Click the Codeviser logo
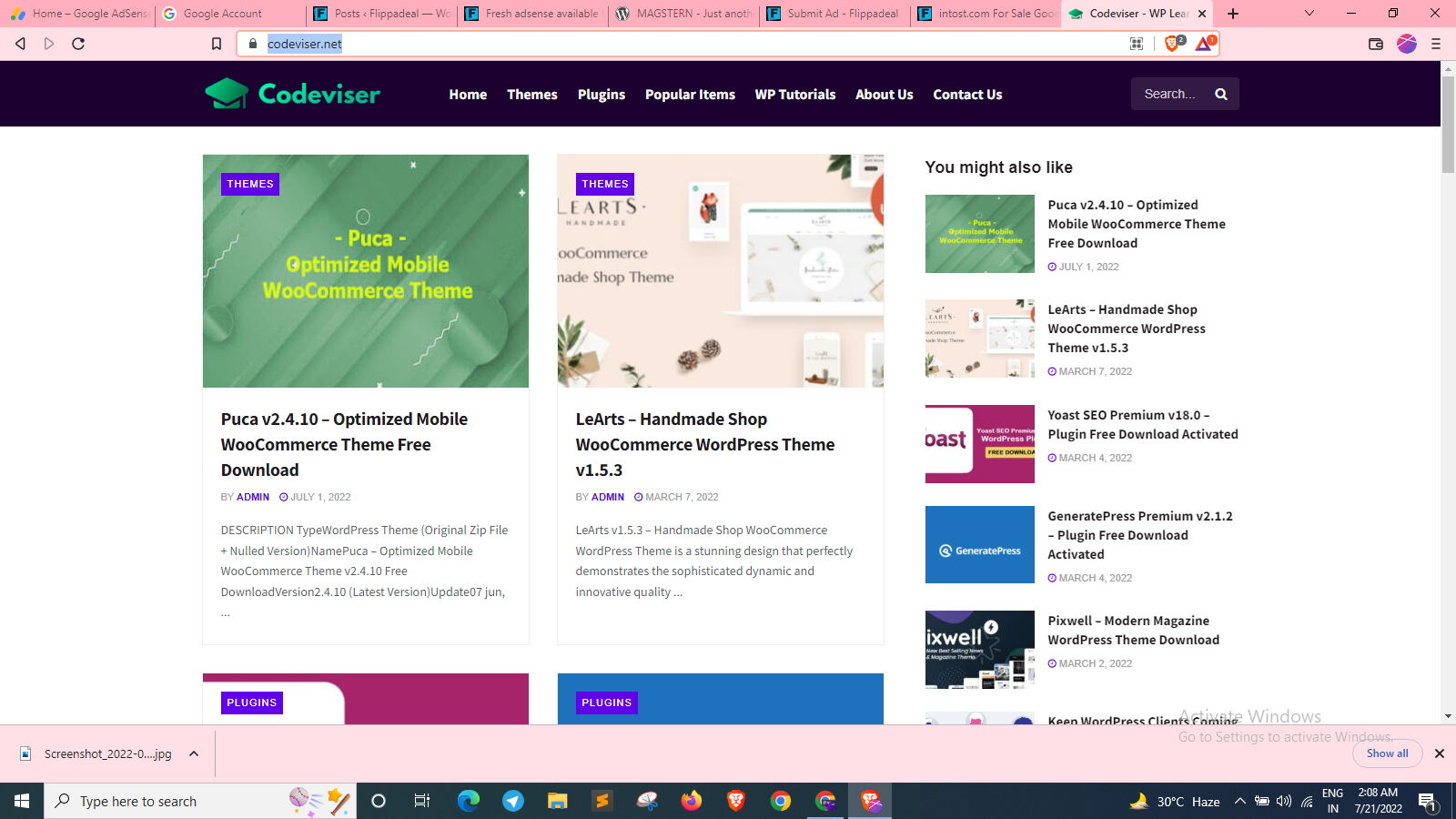Image resolution: width=1456 pixels, height=819 pixels. (292, 94)
